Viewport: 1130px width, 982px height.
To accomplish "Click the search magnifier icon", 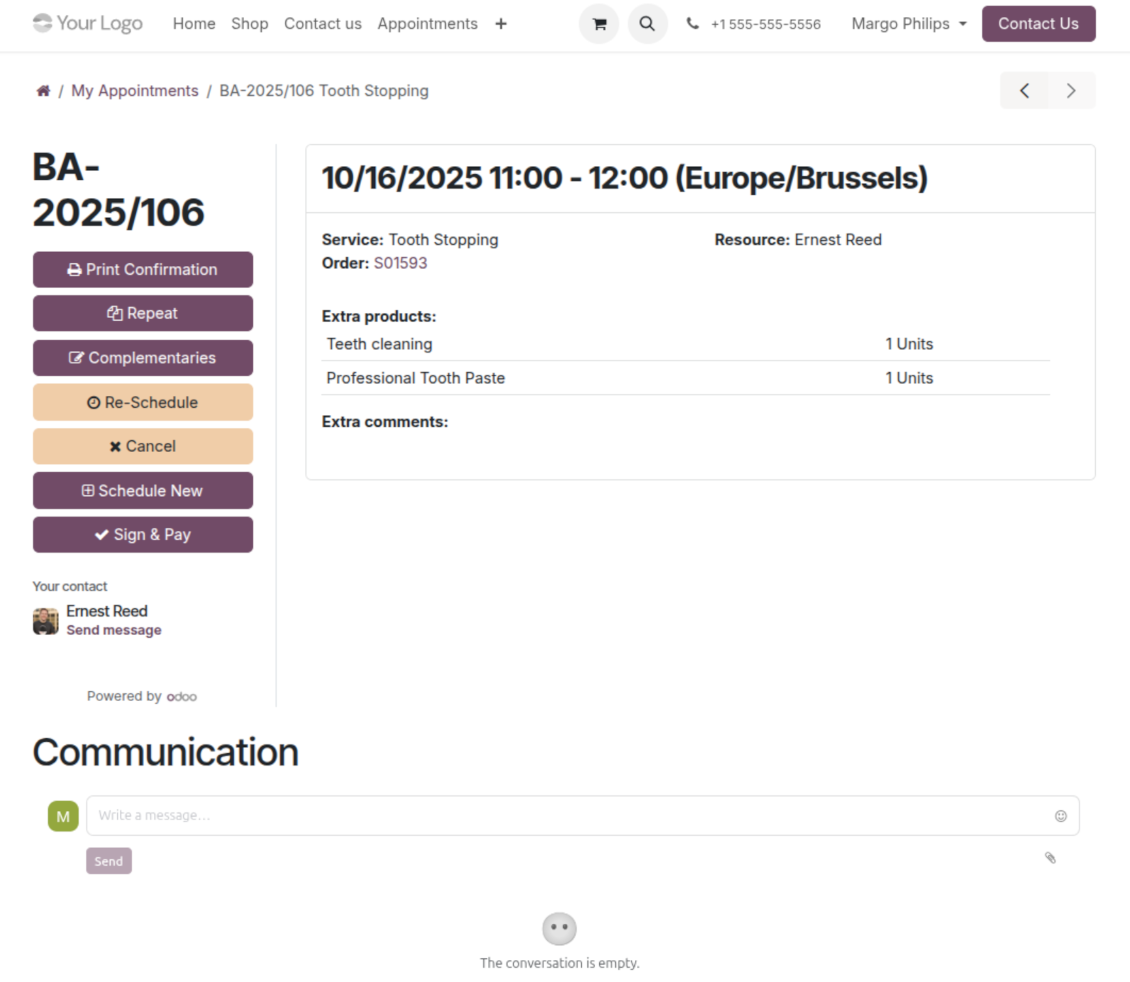I will click(647, 24).
